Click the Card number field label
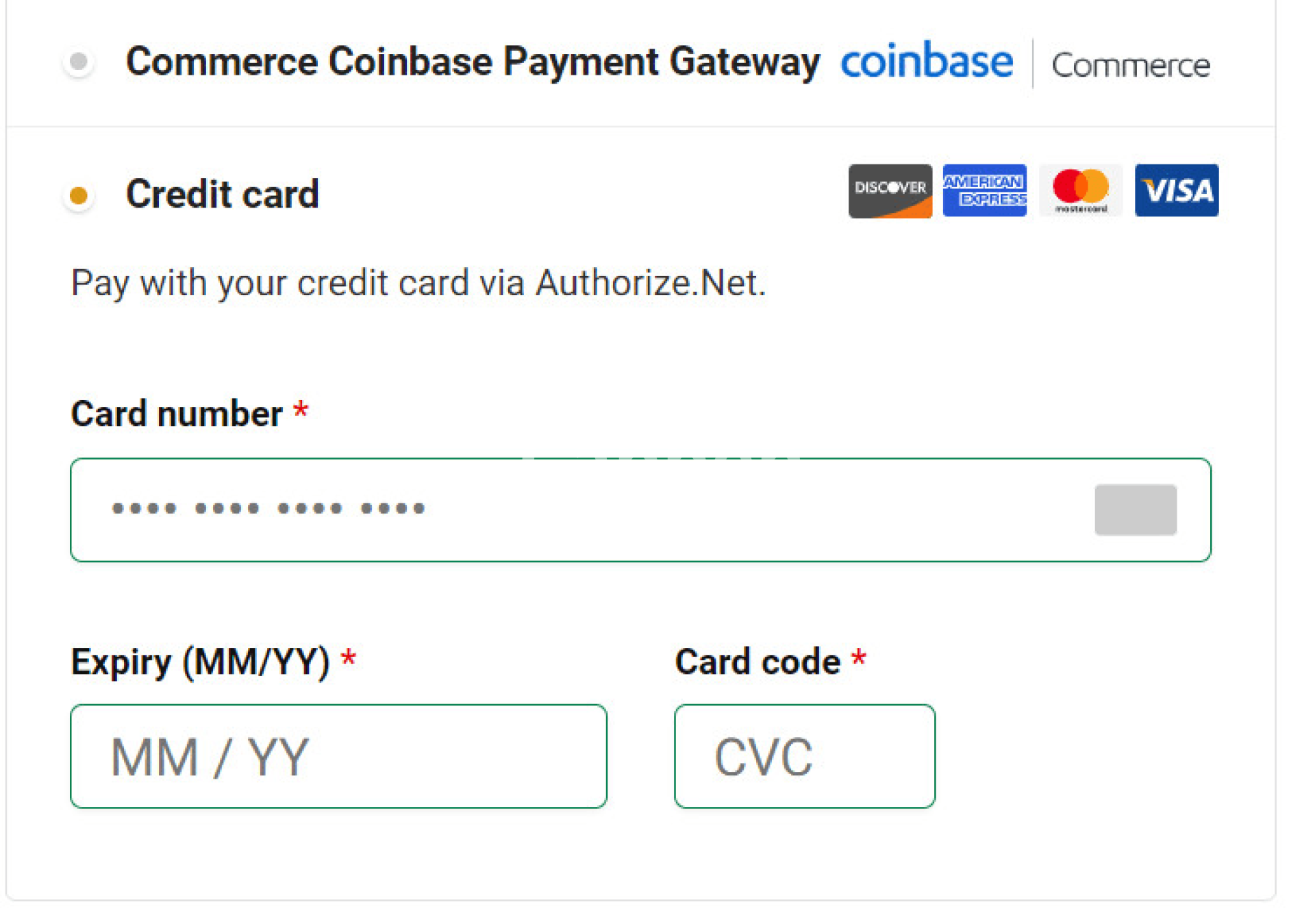This screenshot has height=924, width=1315. point(177,414)
